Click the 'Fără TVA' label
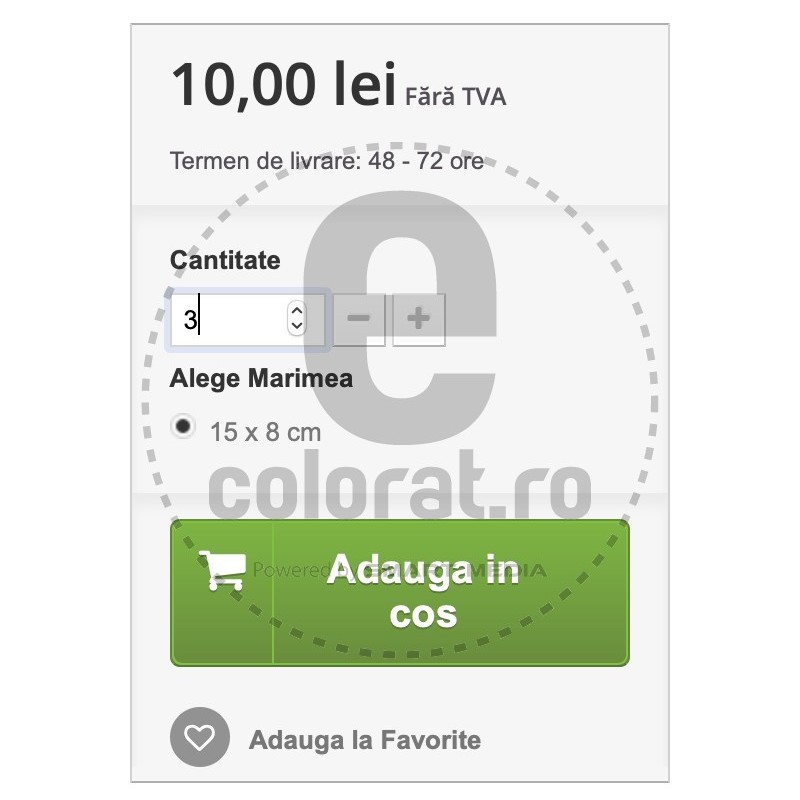 click(456, 97)
